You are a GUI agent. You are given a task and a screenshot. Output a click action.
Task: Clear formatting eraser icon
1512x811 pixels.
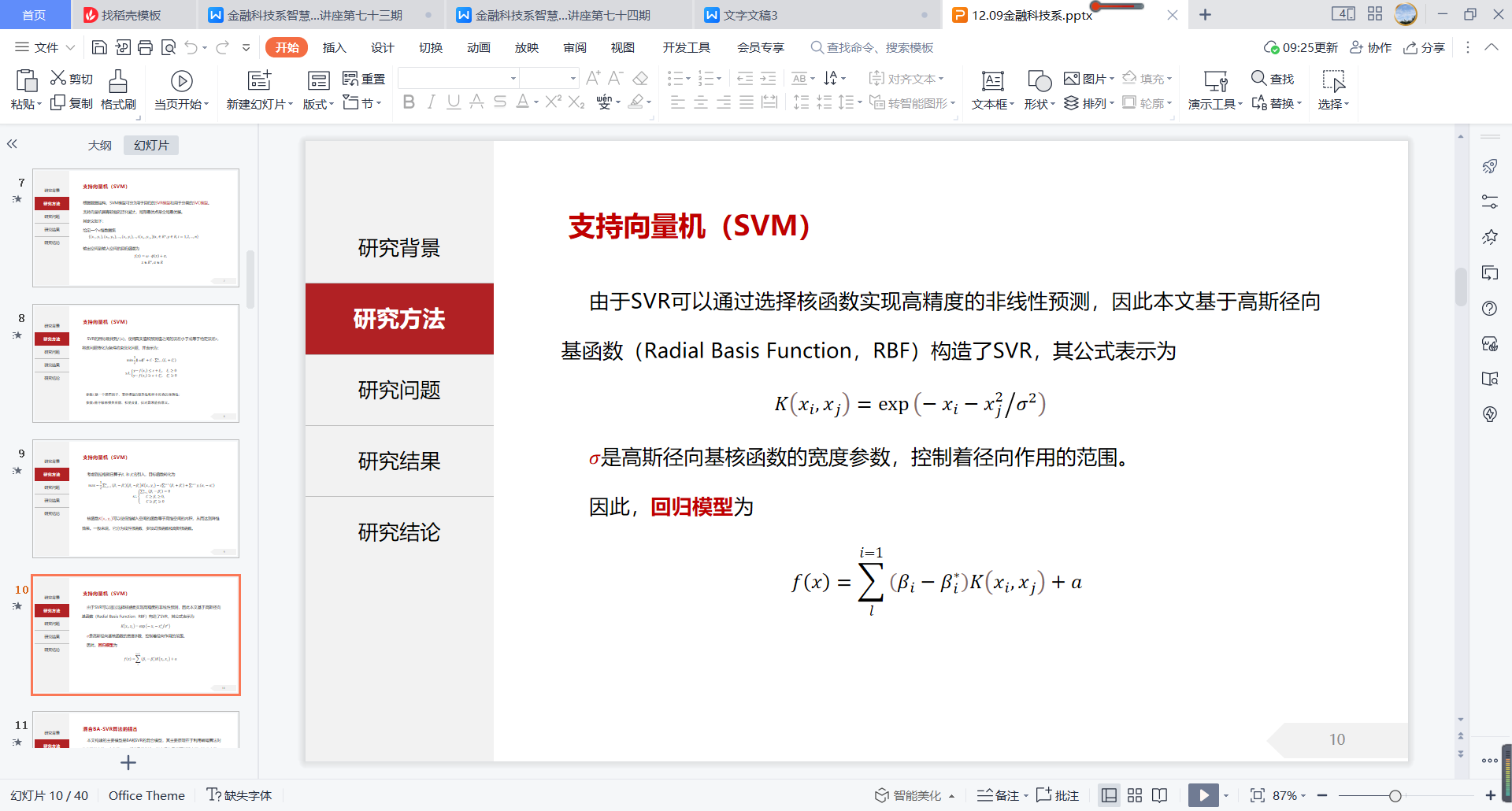(640, 78)
